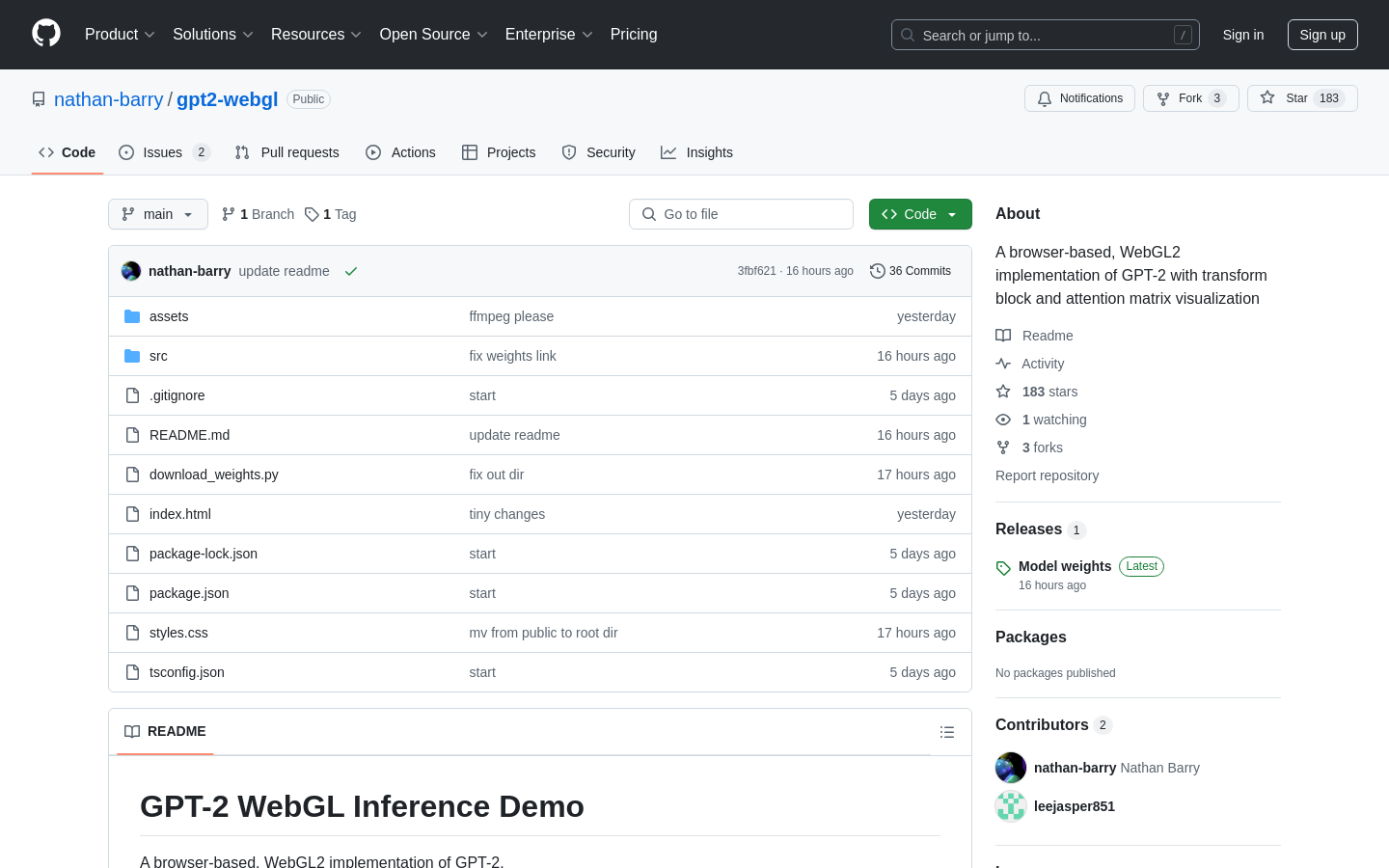This screenshot has width=1389, height=868.
Task: Switch to the Issues tab
Action: [164, 152]
